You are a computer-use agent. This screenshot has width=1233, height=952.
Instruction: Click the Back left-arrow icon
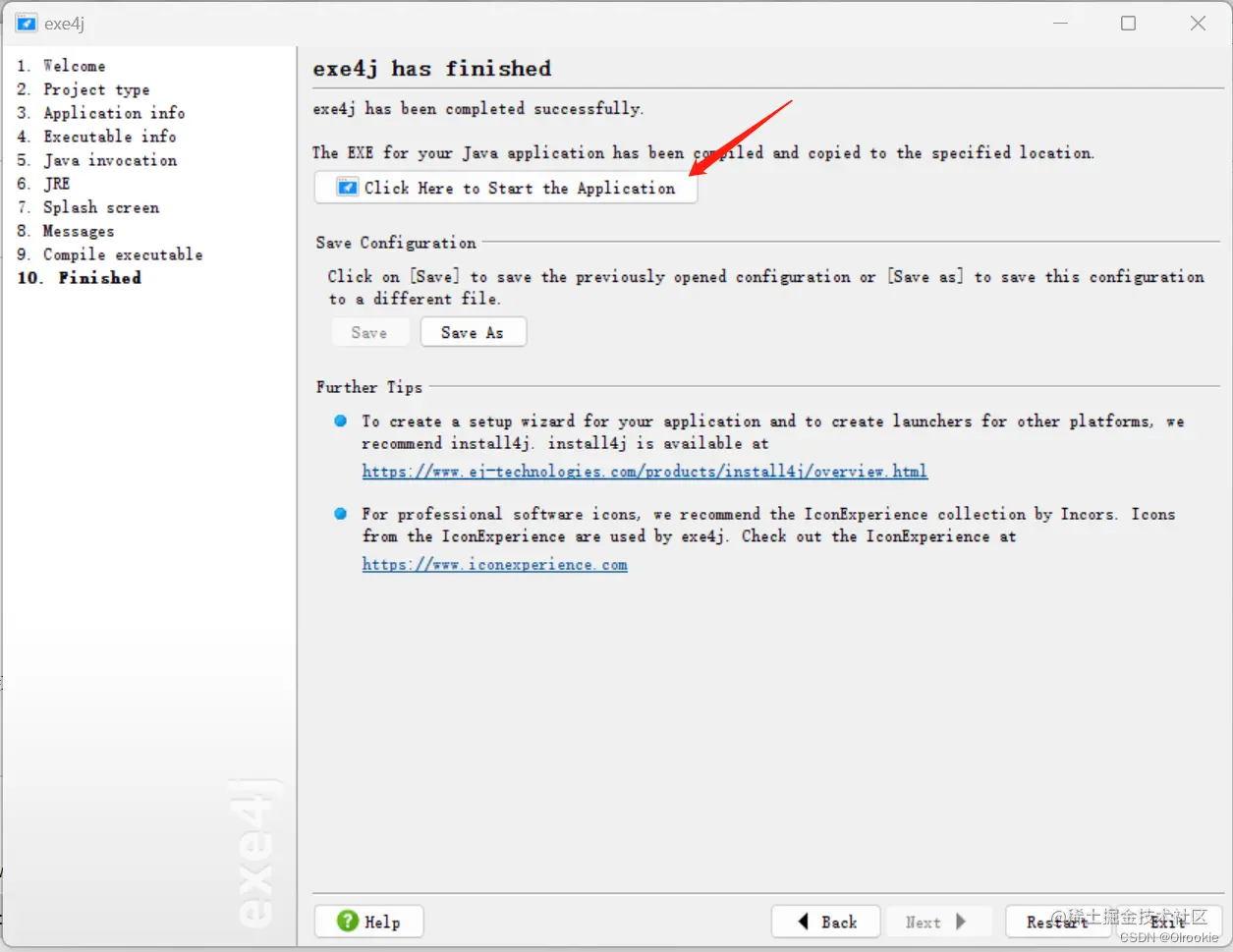[803, 922]
